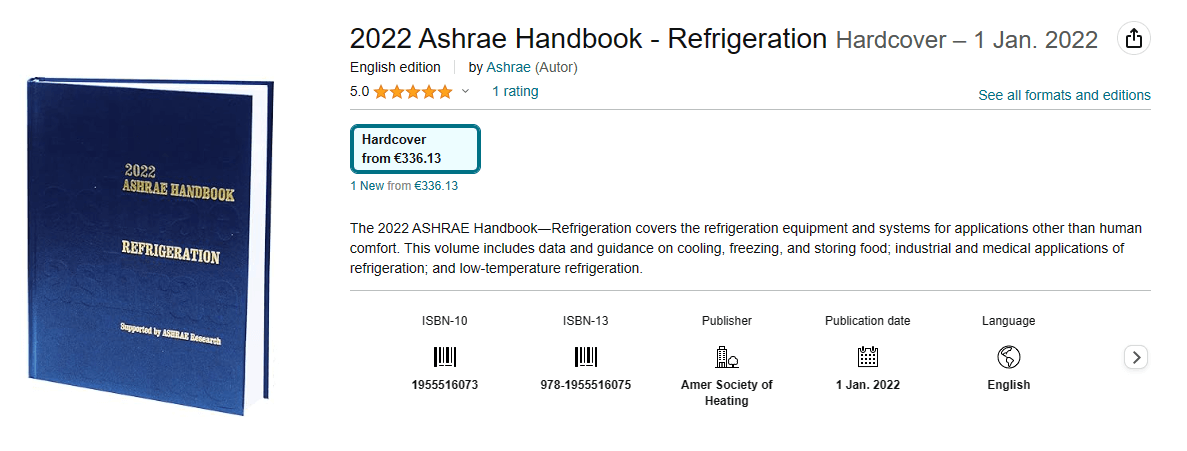Open the Ashrae author link

[x=508, y=67]
